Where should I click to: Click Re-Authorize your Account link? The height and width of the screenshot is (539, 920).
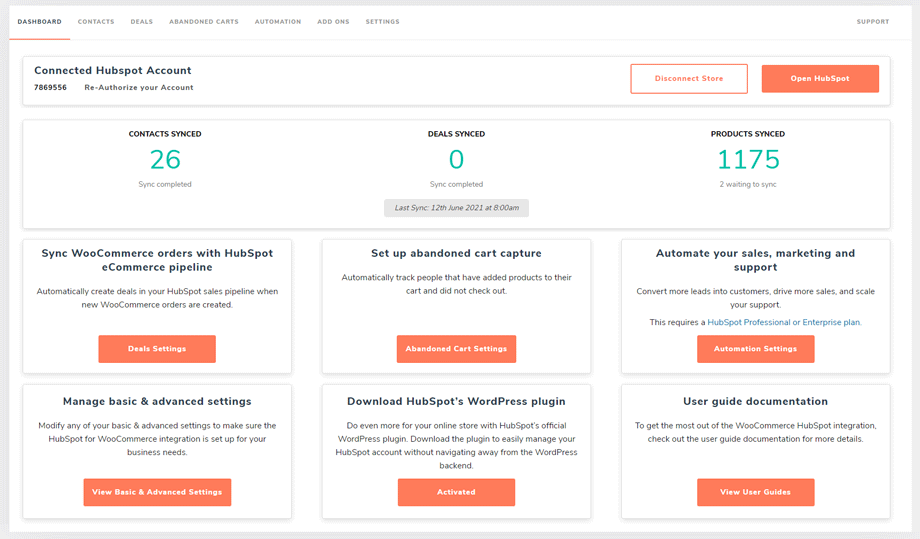pyautogui.click(x=139, y=87)
